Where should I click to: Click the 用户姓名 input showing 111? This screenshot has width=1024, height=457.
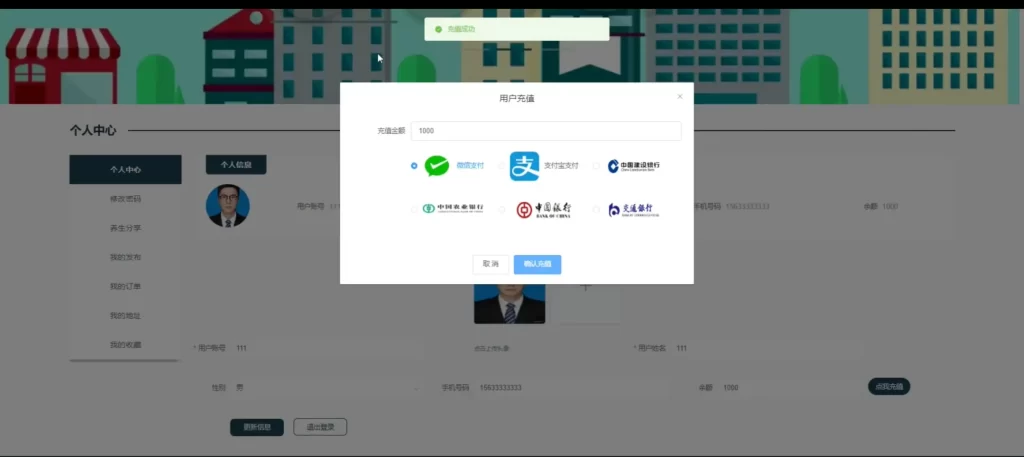pyautogui.click(x=768, y=349)
